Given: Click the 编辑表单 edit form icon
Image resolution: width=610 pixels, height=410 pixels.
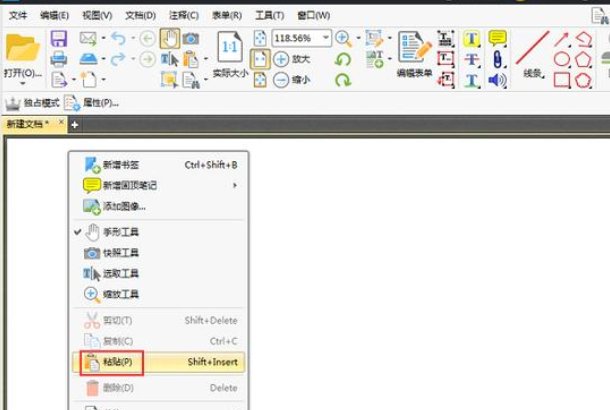Looking at the screenshot, I should click(x=414, y=47).
